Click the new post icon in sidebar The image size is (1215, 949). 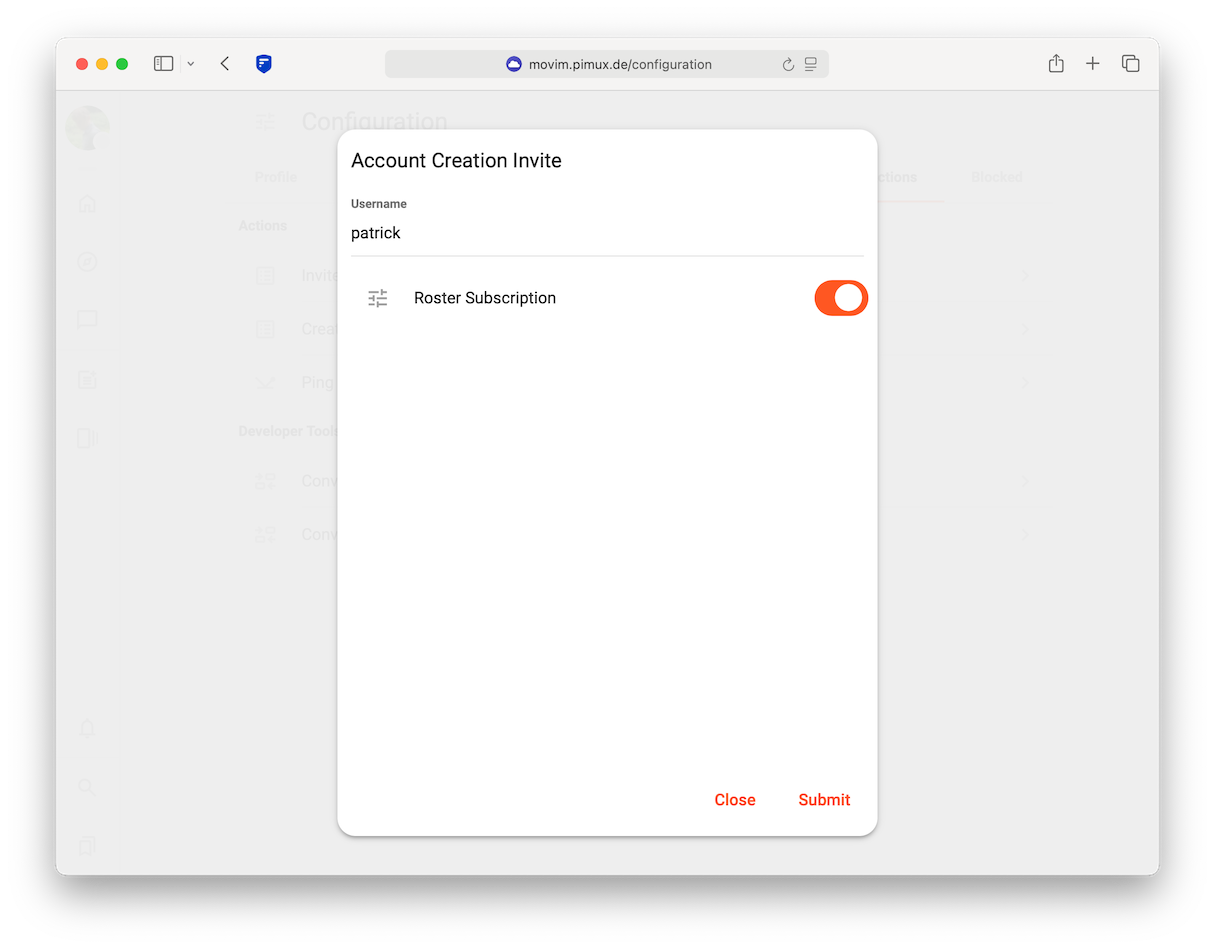coord(87,380)
